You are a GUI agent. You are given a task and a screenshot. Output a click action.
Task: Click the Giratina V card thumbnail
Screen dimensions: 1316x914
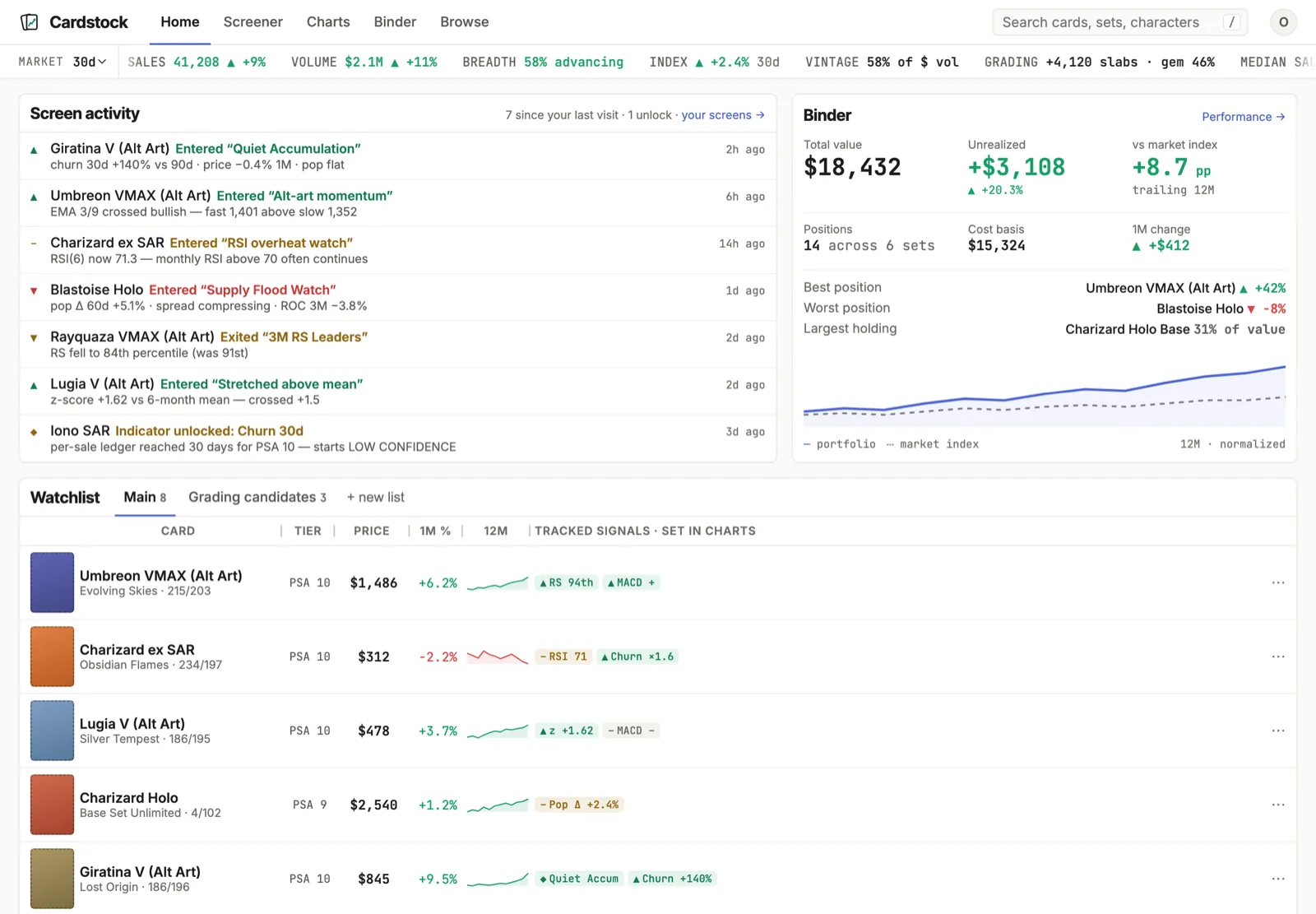click(52, 879)
